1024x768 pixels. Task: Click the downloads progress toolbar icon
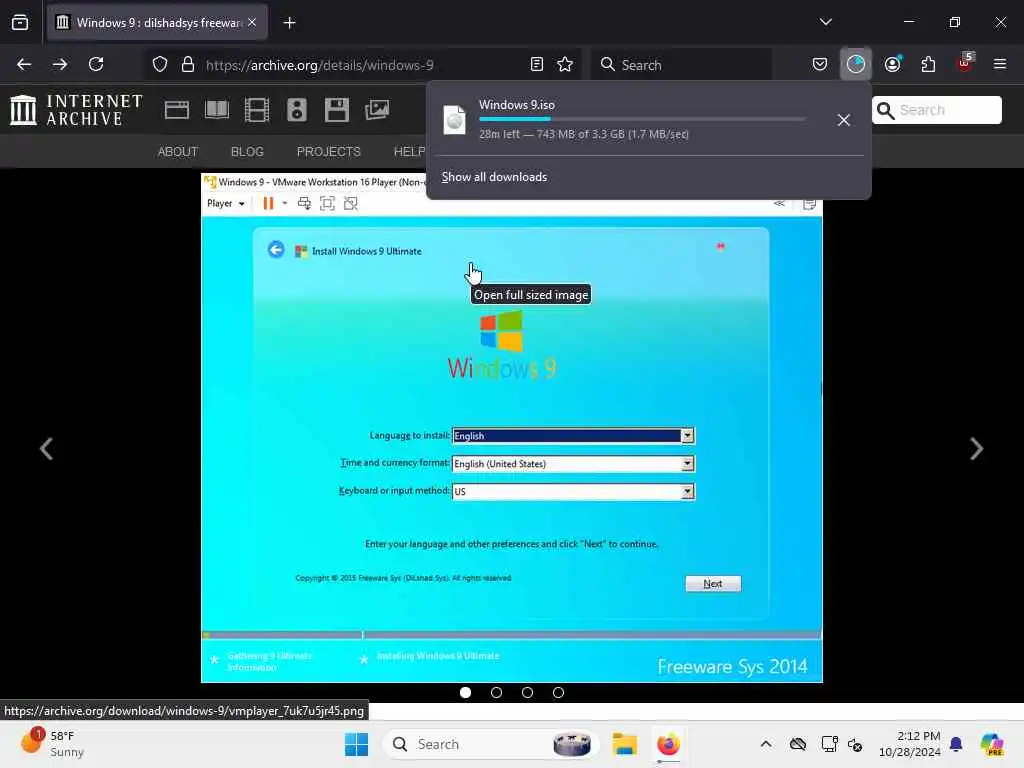pos(856,64)
